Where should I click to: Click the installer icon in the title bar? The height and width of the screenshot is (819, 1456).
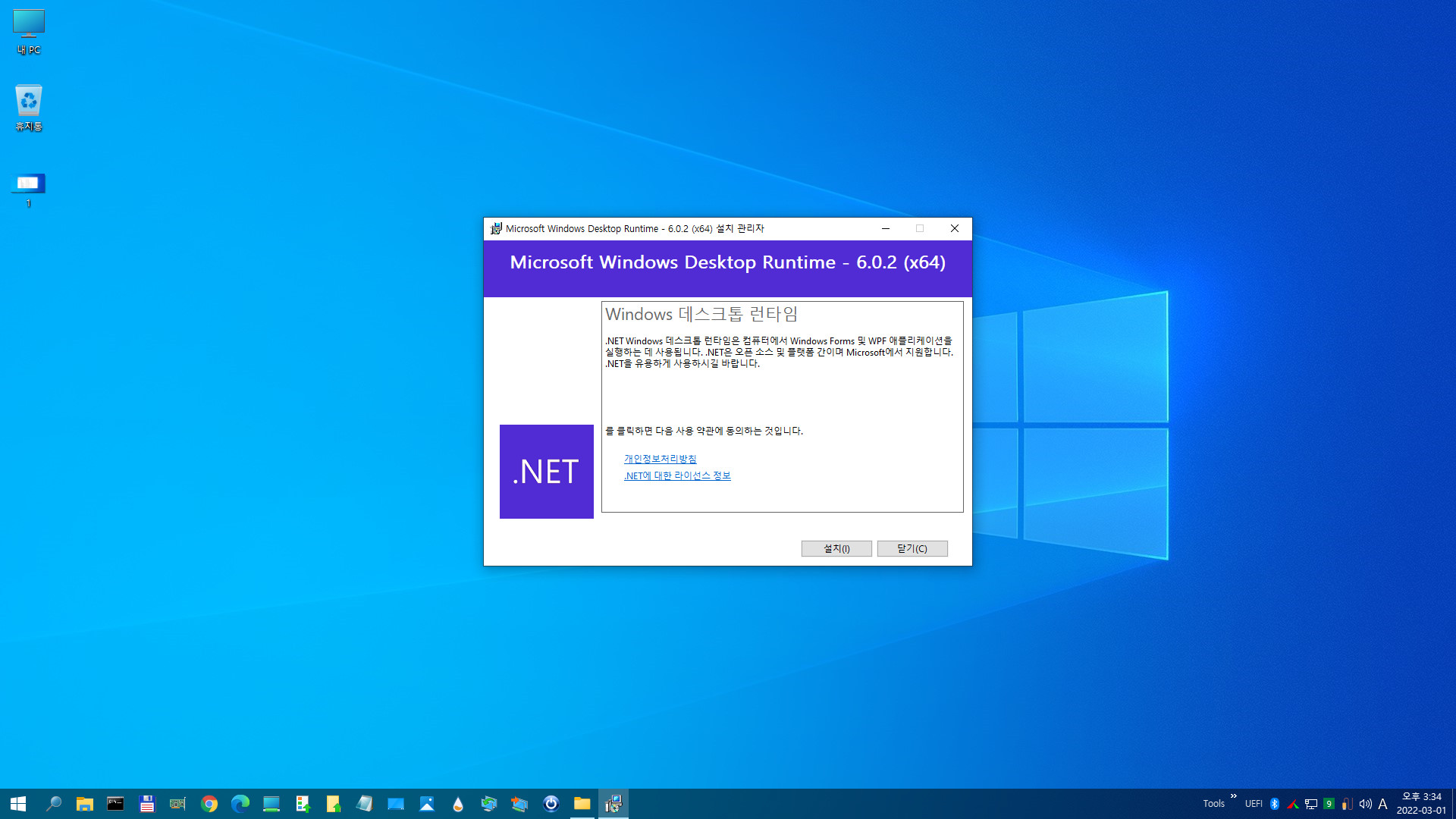[496, 228]
